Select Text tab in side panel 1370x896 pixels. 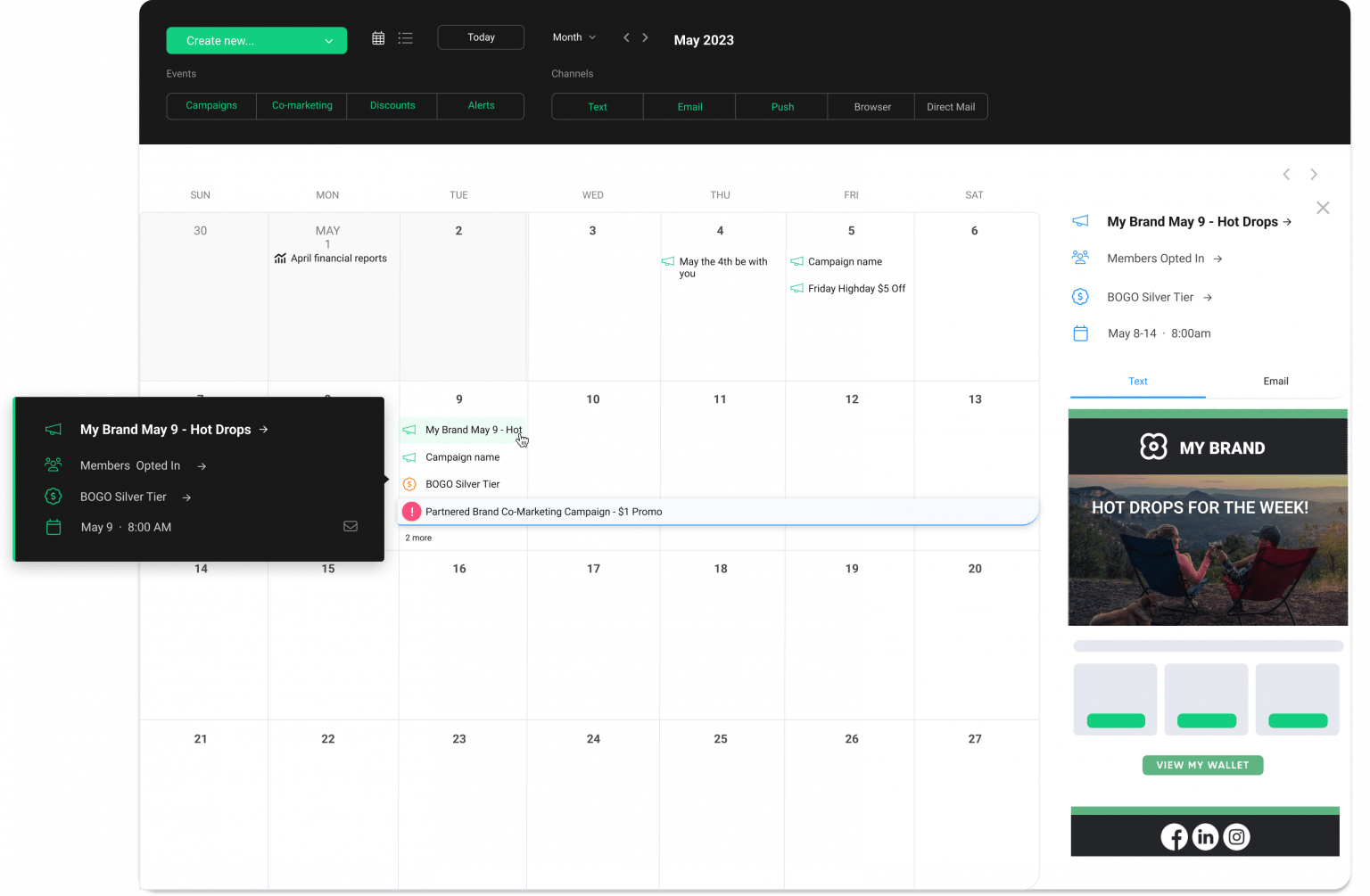pyautogui.click(x=1138, y=382)
